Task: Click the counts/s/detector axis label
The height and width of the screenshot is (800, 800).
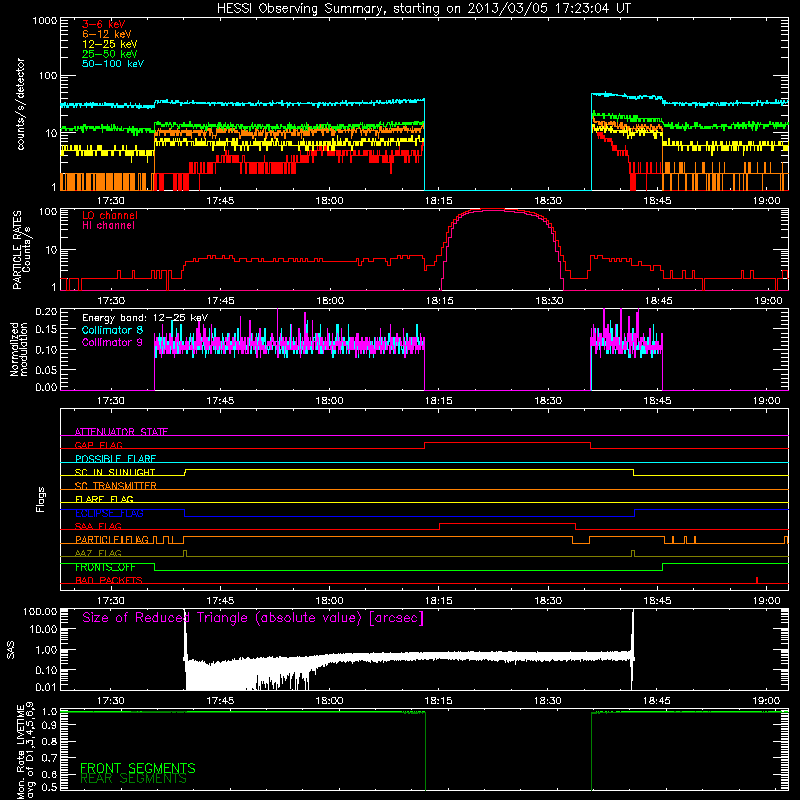Action: (x=20, y=104)
